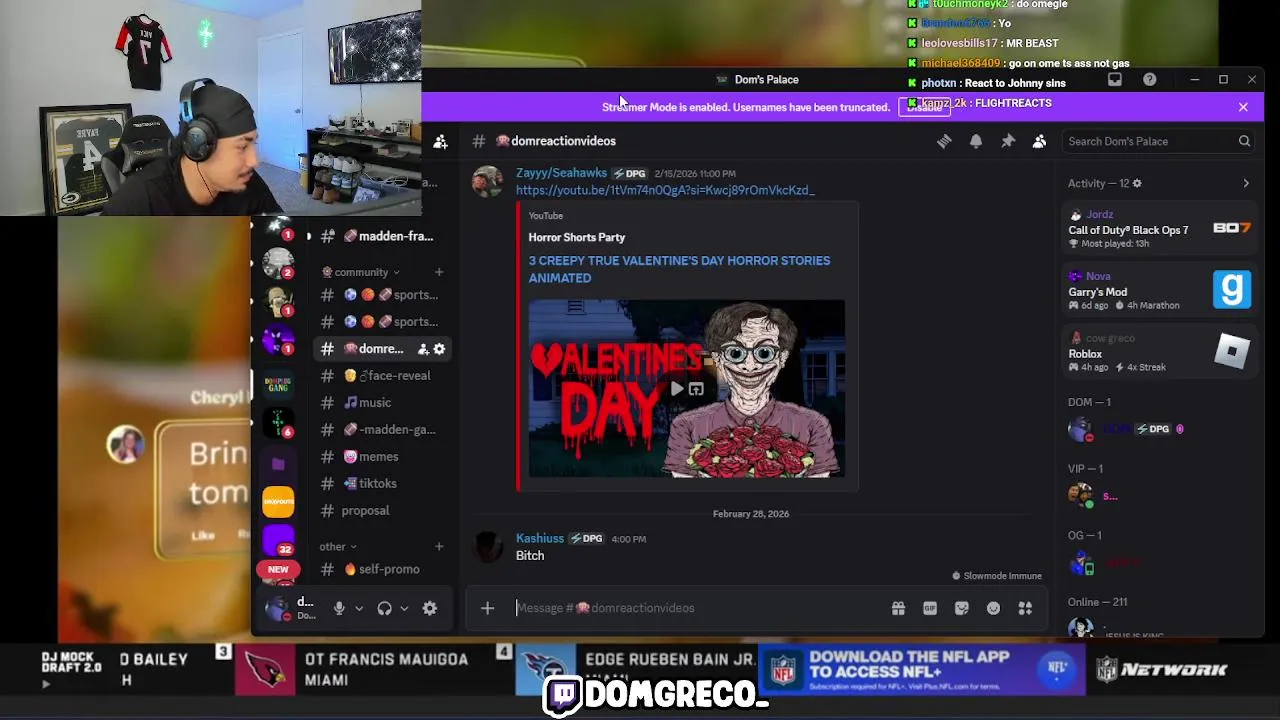Play the Valentine's Day video embed
The image size is (1280, 720).
pyautogui.click(x=677, y=389)
